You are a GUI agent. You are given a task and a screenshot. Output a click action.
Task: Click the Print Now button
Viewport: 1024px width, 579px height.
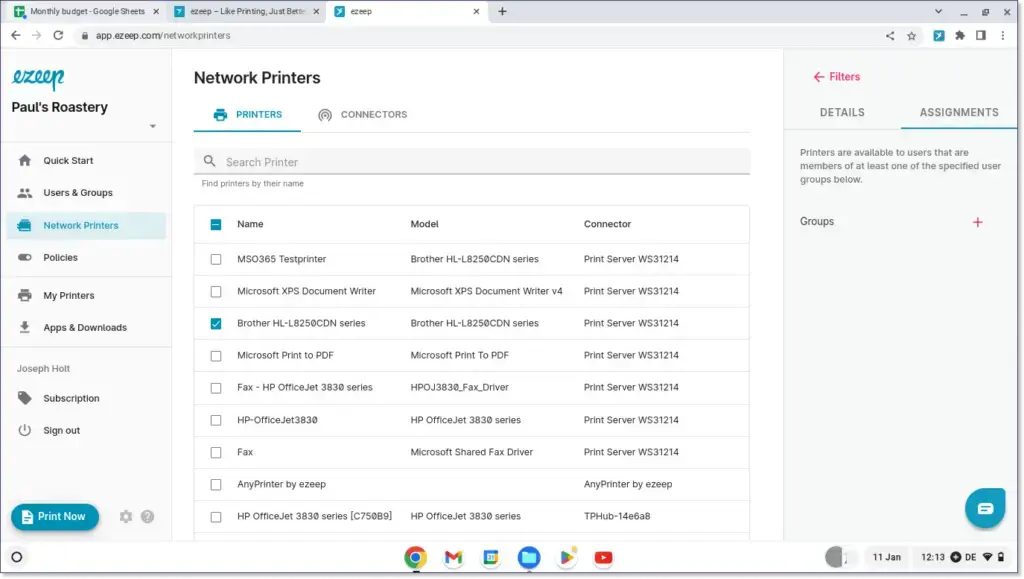coord(54,516)
